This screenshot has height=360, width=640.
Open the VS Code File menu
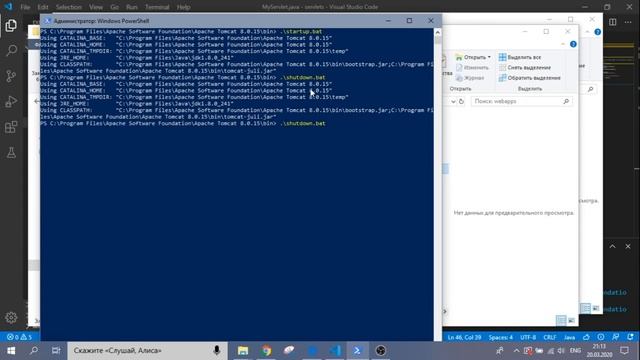point(25,7)
